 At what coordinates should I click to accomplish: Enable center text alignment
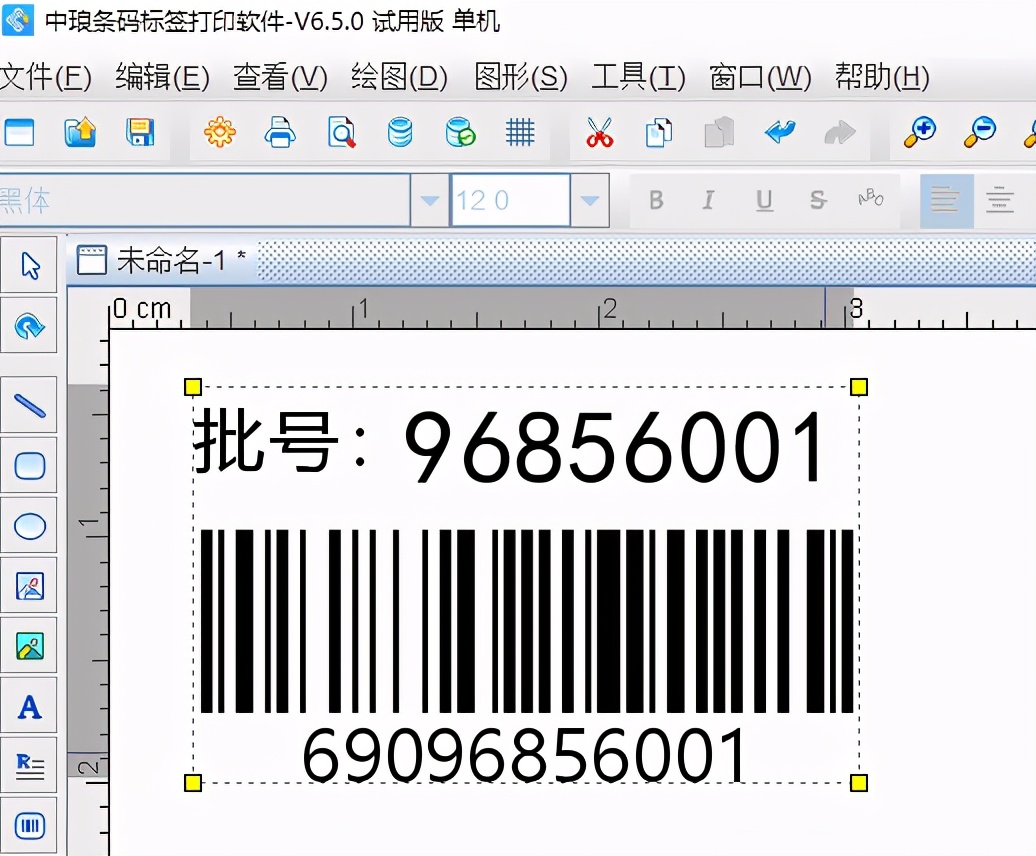[x=1000, y=201]
